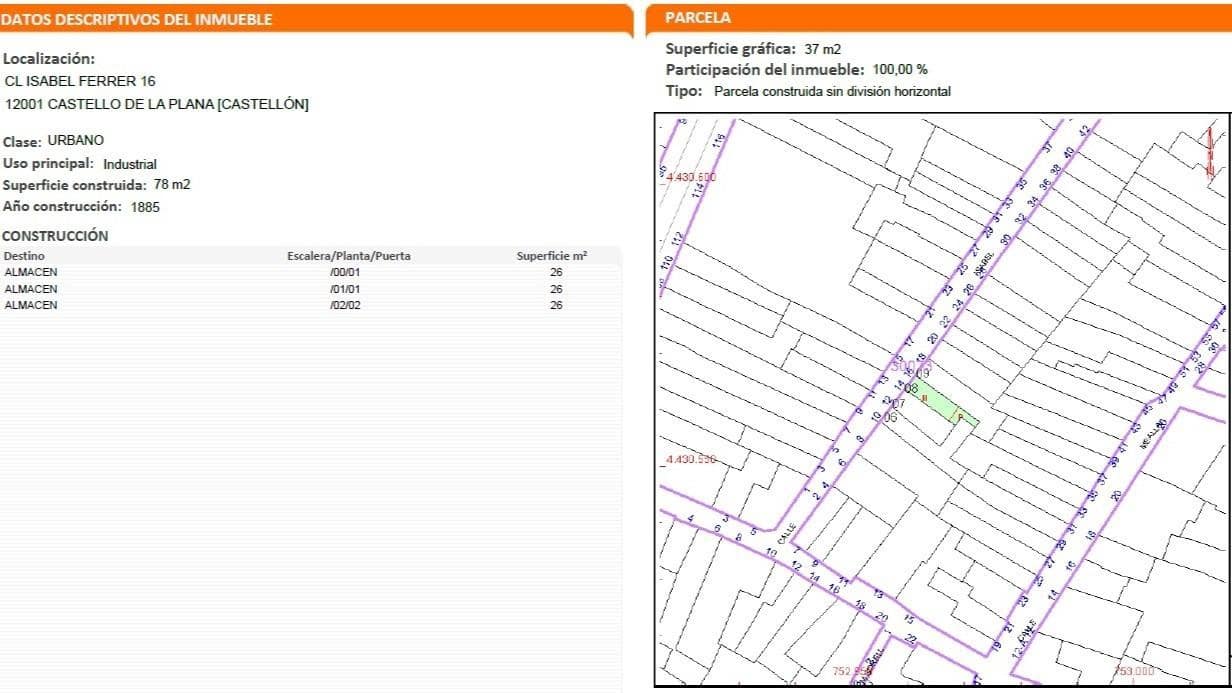The height and width of the screenshot is (693, 1232).
Task: Click the red north arrow symbol
Action: tap(1210, 149)
